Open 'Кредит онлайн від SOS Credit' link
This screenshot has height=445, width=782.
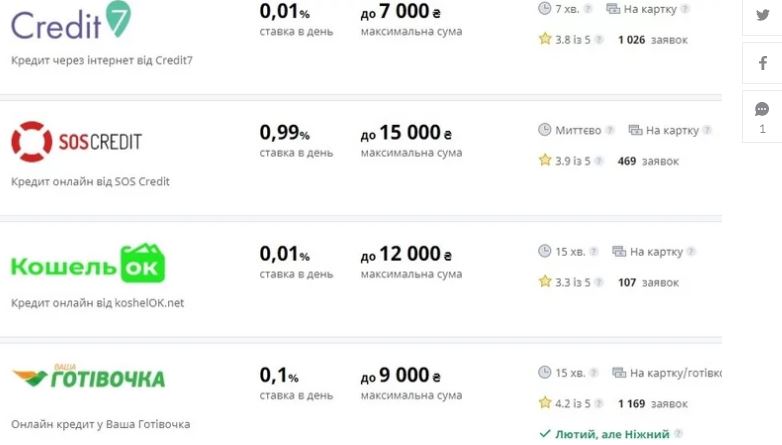90,182
